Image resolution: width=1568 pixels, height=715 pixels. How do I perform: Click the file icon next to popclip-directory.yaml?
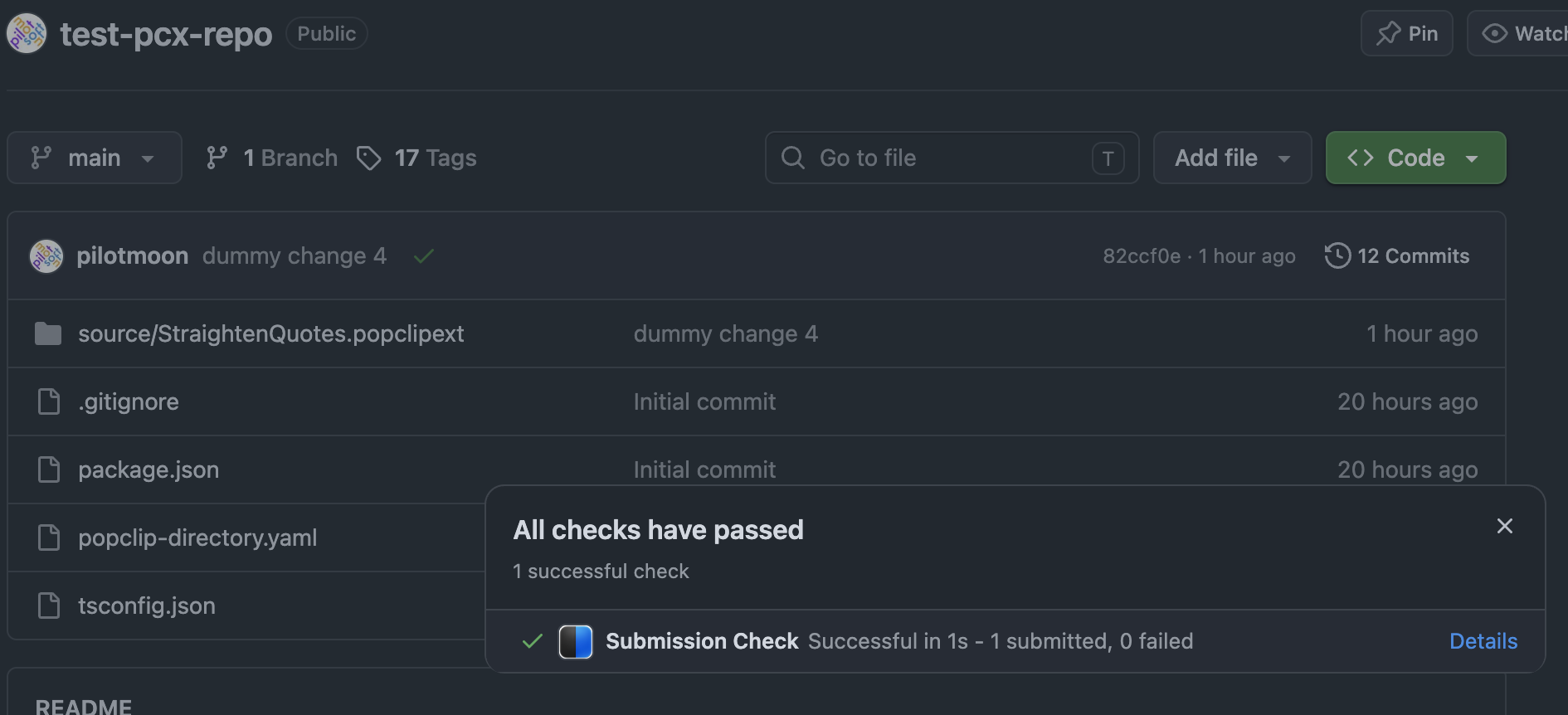point(49,537)
